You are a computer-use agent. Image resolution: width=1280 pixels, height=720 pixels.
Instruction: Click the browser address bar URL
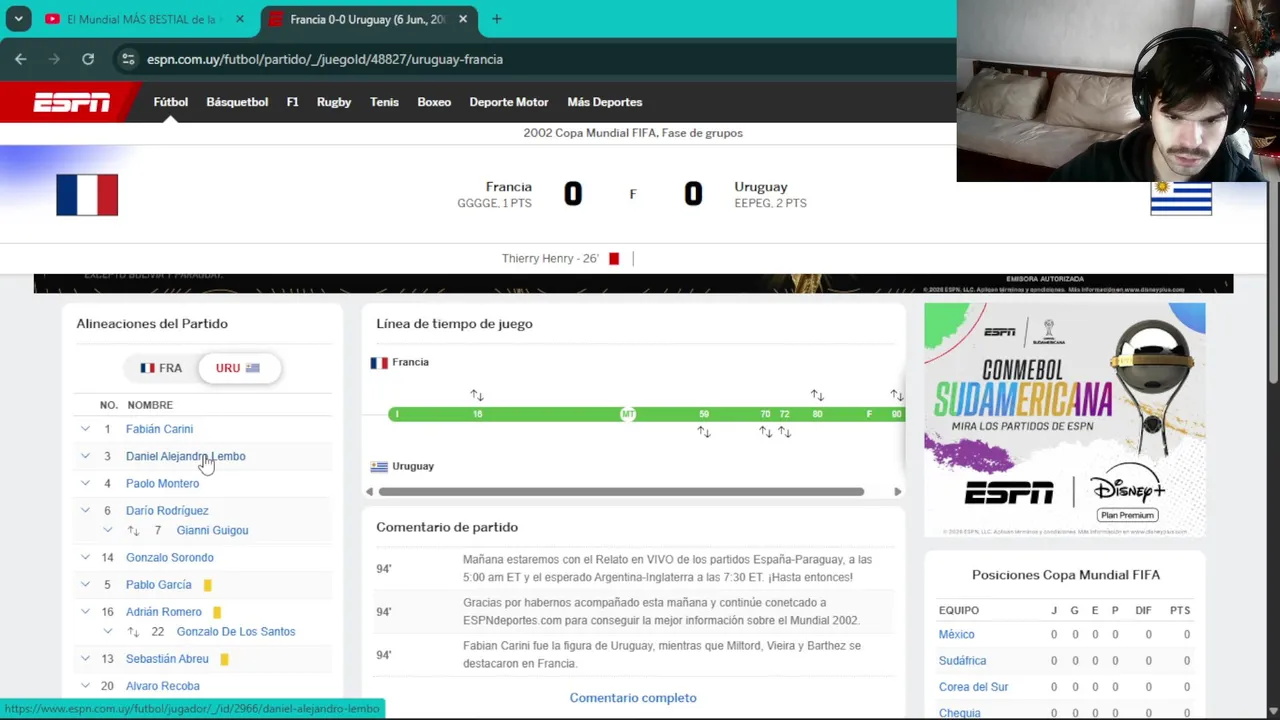point(325,59)
